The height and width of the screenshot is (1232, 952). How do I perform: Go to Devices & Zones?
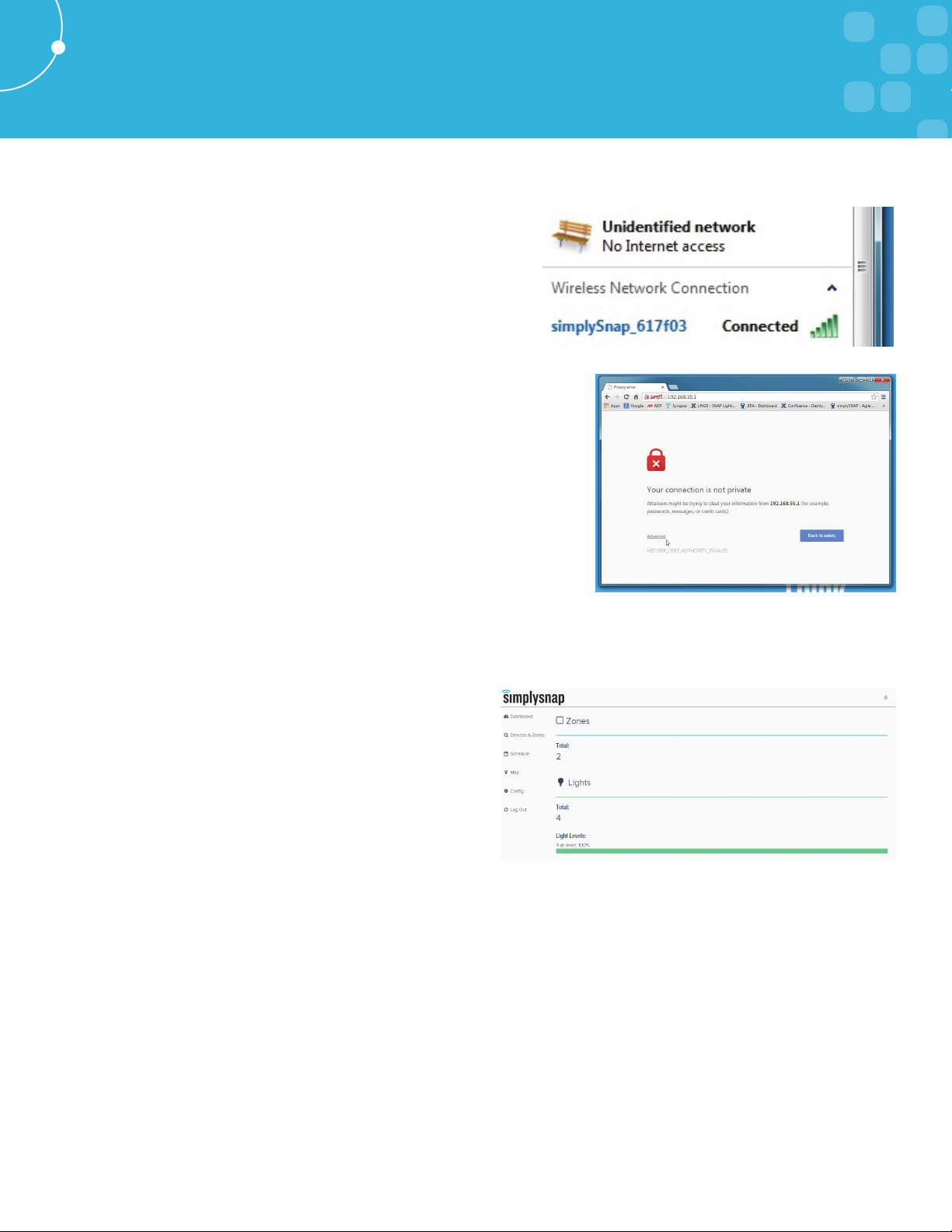coord(526,735)
